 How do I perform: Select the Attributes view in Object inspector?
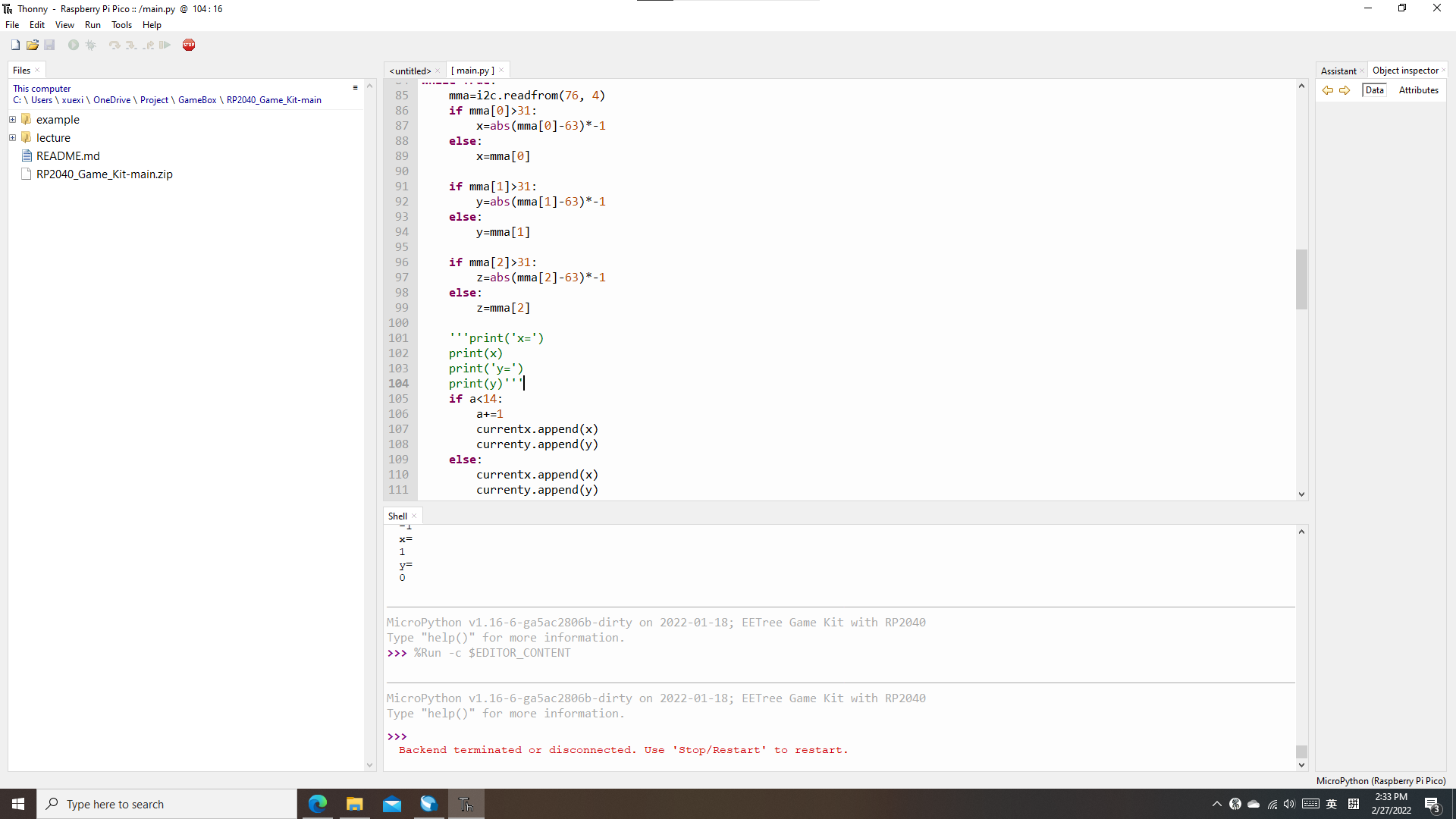(x=1418, y=90)
